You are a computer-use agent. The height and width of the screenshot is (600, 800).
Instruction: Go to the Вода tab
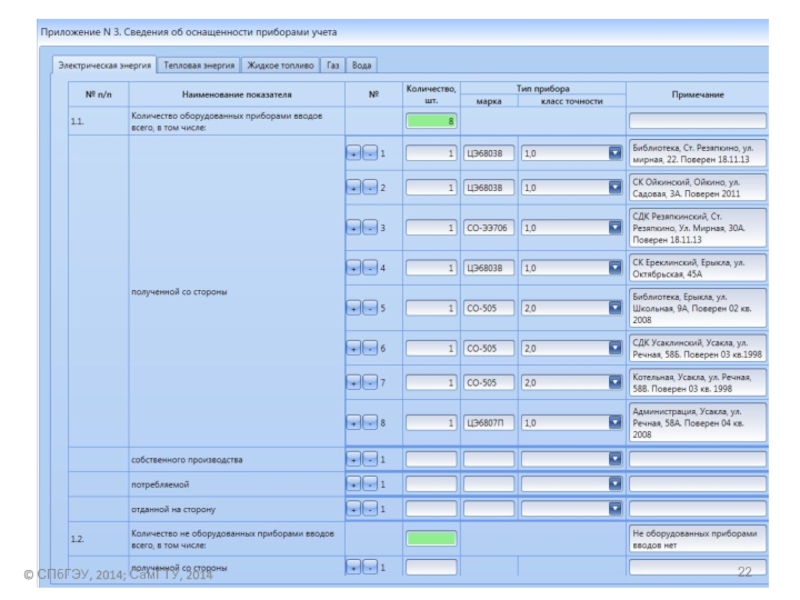362,65
